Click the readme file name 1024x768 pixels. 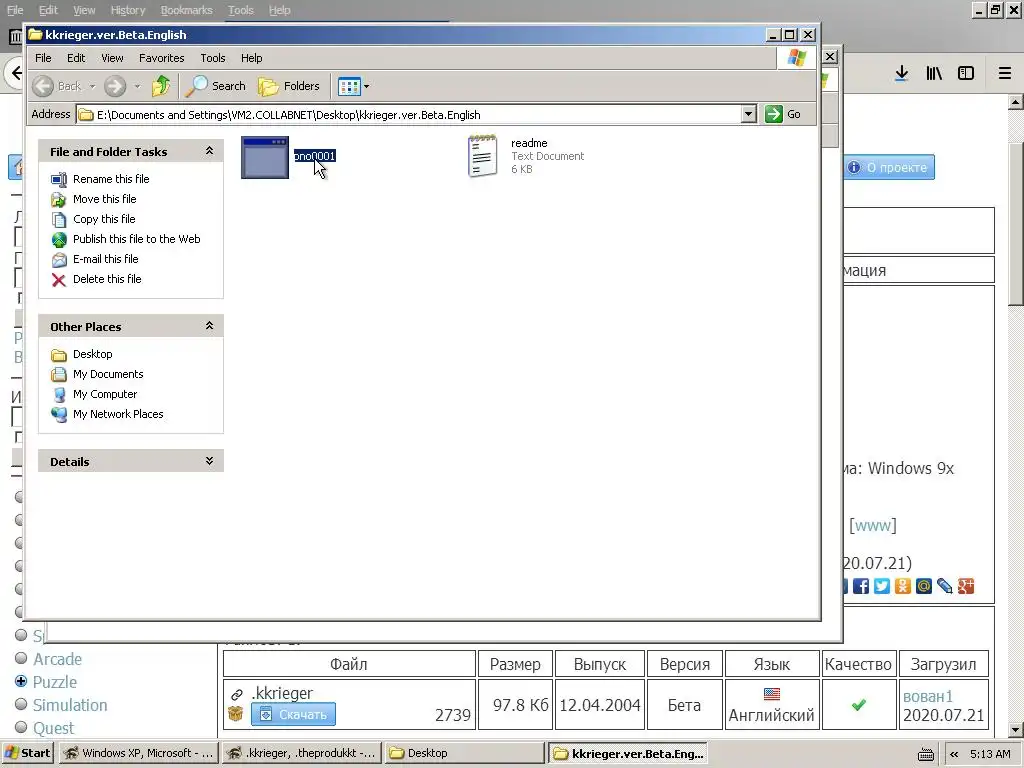point(529,143)
